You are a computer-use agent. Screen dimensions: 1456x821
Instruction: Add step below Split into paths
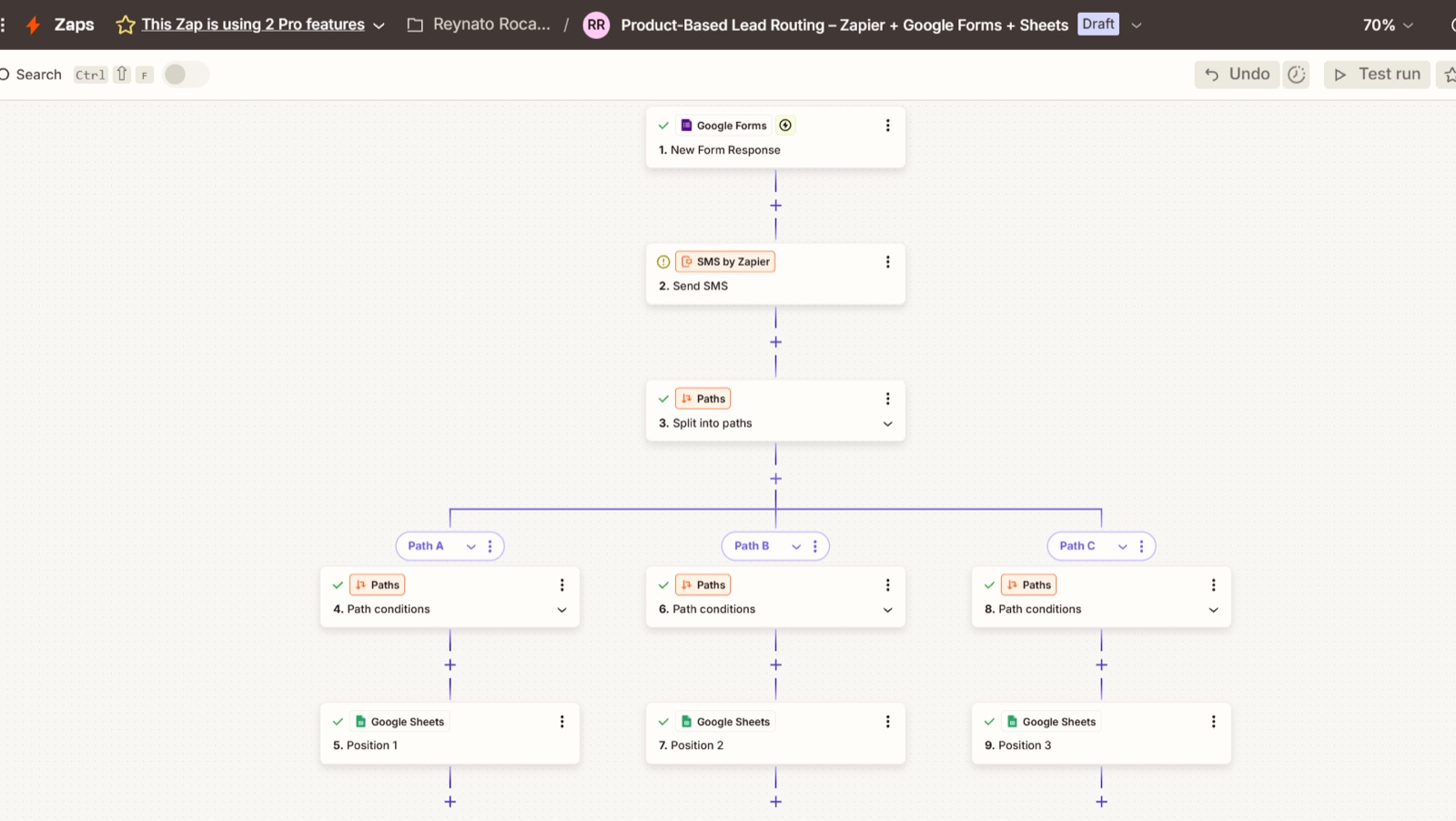click(775, 479)
